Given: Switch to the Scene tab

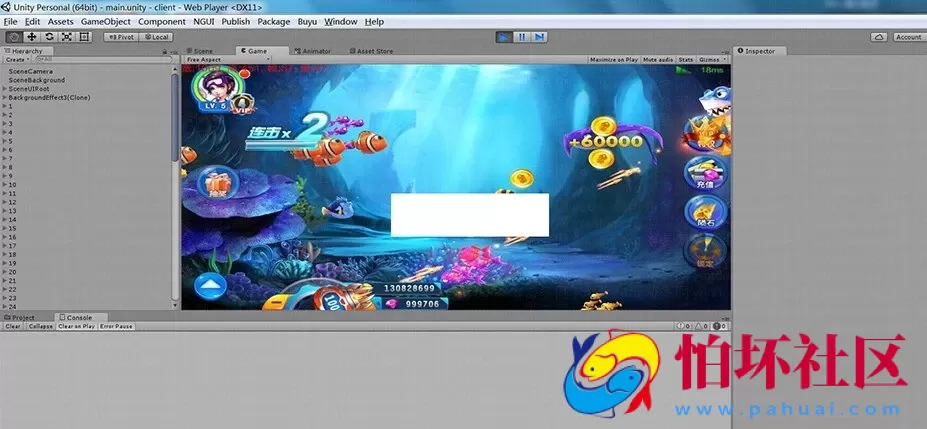Looking at the screenshot, I should pyautogui.click(x=199, y=51).
